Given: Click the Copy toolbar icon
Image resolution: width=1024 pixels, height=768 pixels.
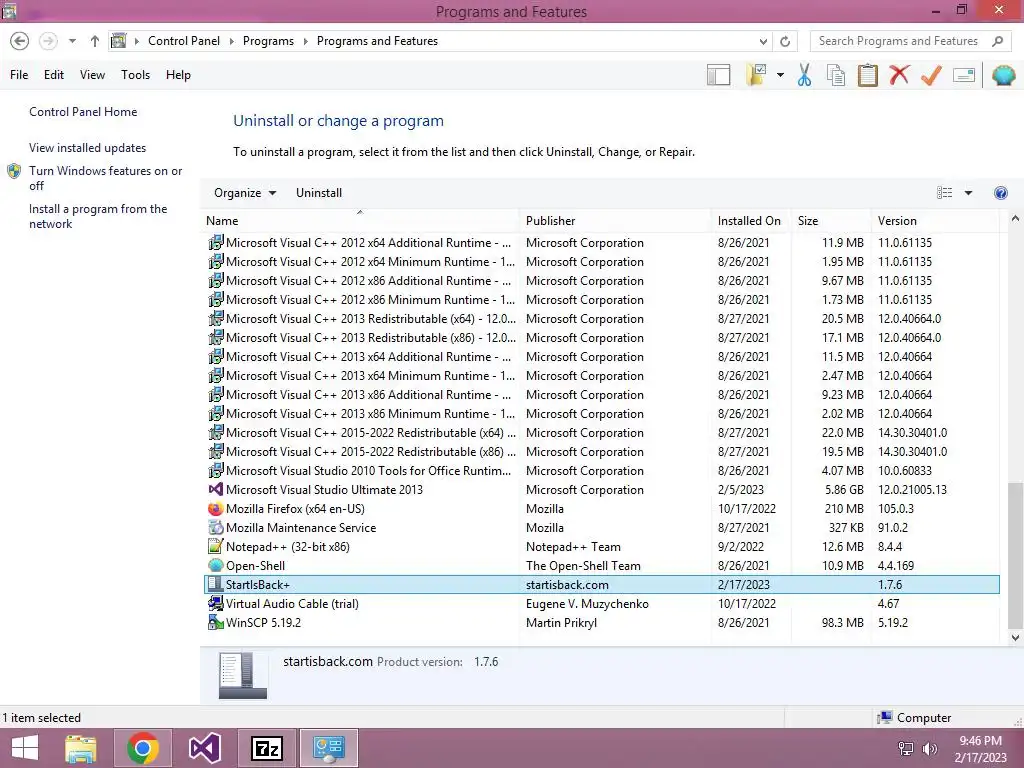Looking at the screenshot, I should pos(836,75).
